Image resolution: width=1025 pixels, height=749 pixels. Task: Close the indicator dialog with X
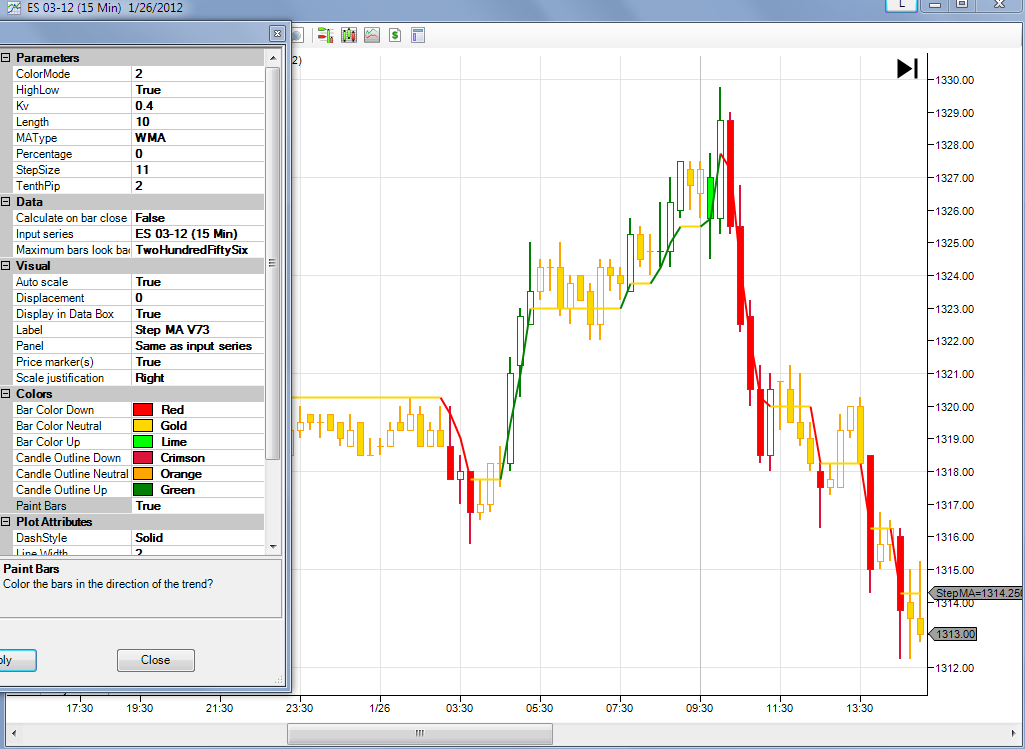277,33
